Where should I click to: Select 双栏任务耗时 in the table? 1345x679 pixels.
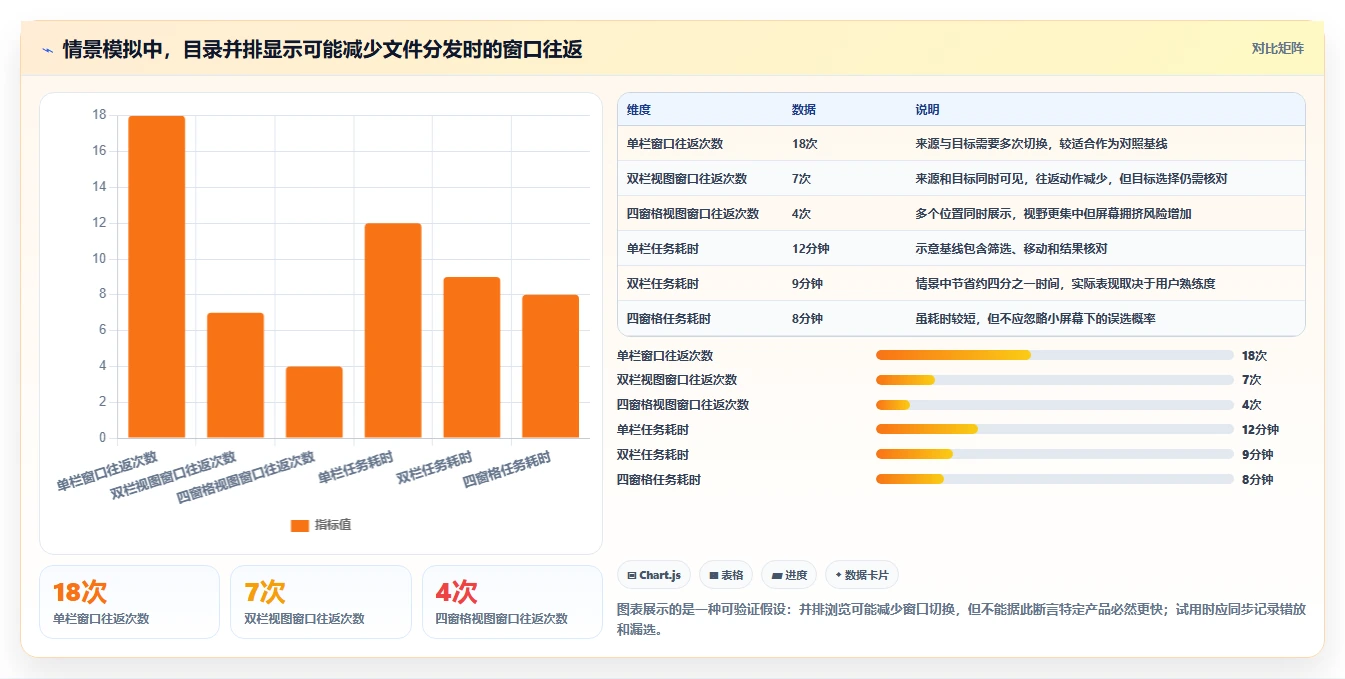pos(663,284)
